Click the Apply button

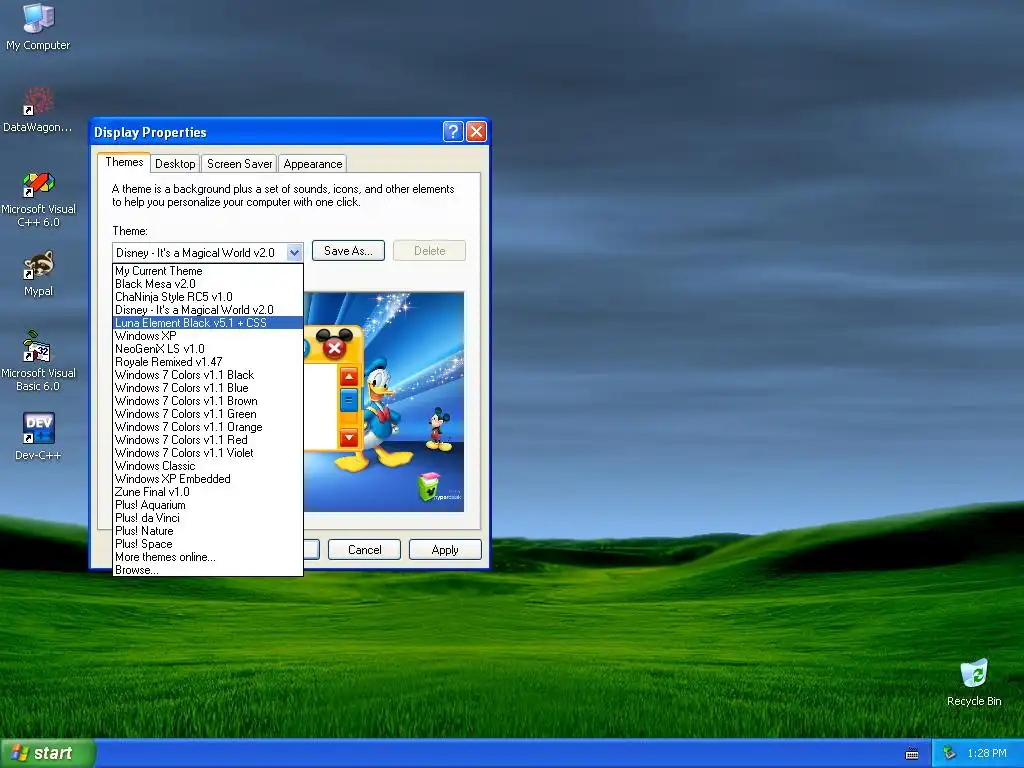445,550
